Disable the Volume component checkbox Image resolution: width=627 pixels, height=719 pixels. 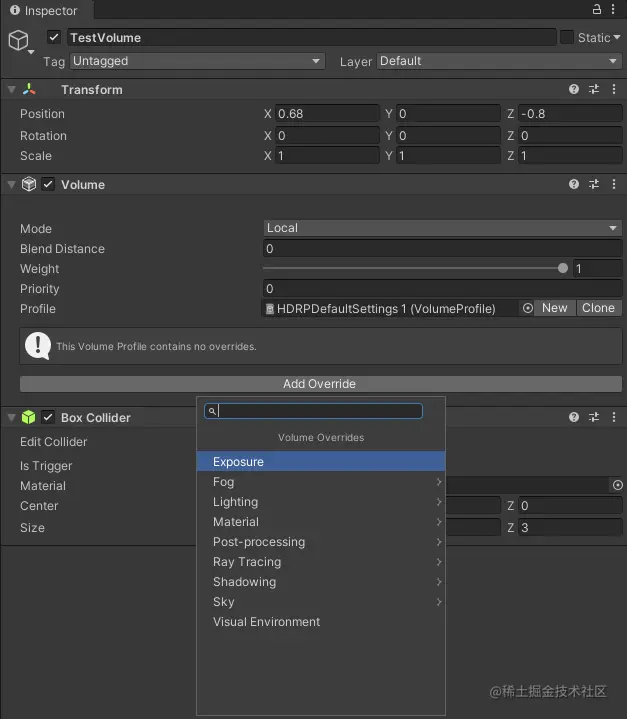pos(48,184)
